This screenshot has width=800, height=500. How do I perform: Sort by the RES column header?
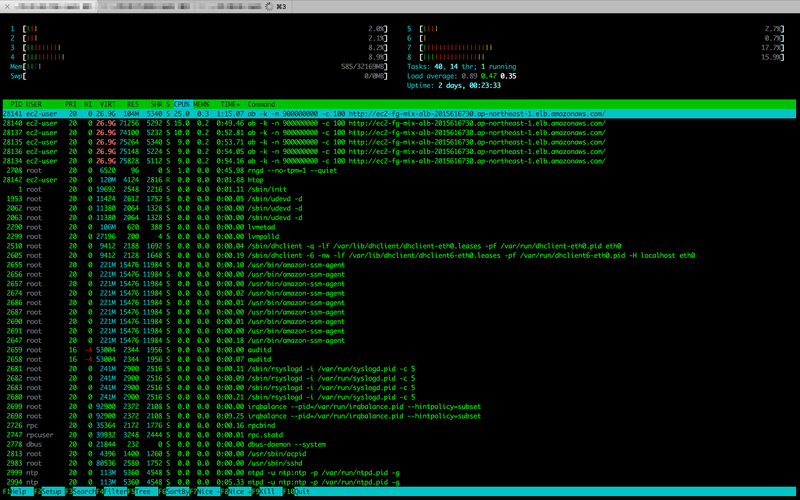point(133,104)
